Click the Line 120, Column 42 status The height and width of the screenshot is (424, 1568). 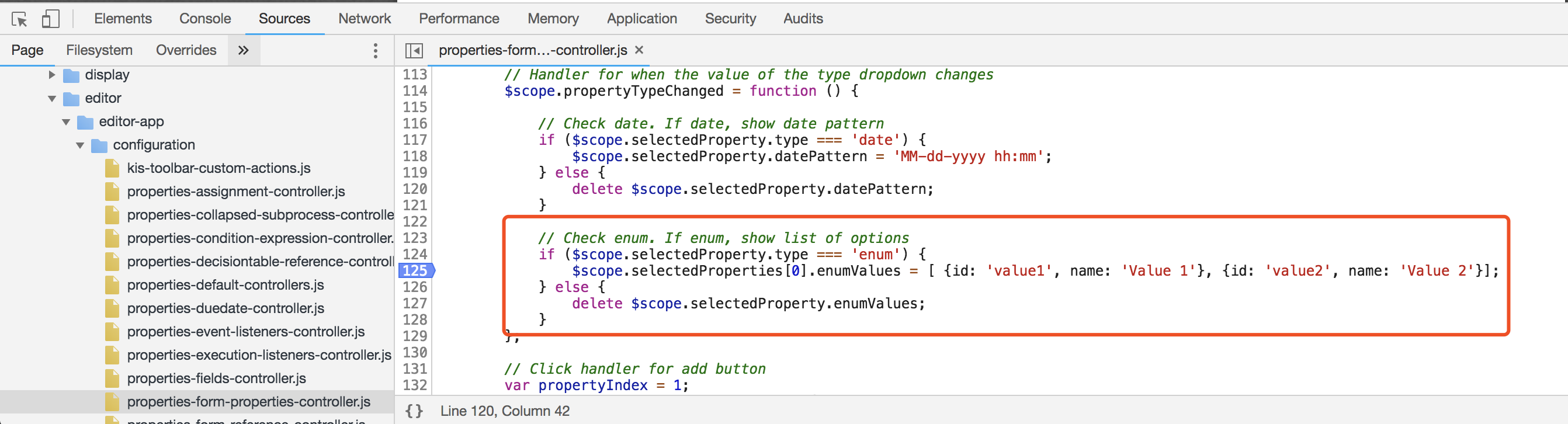pos(505,411)
